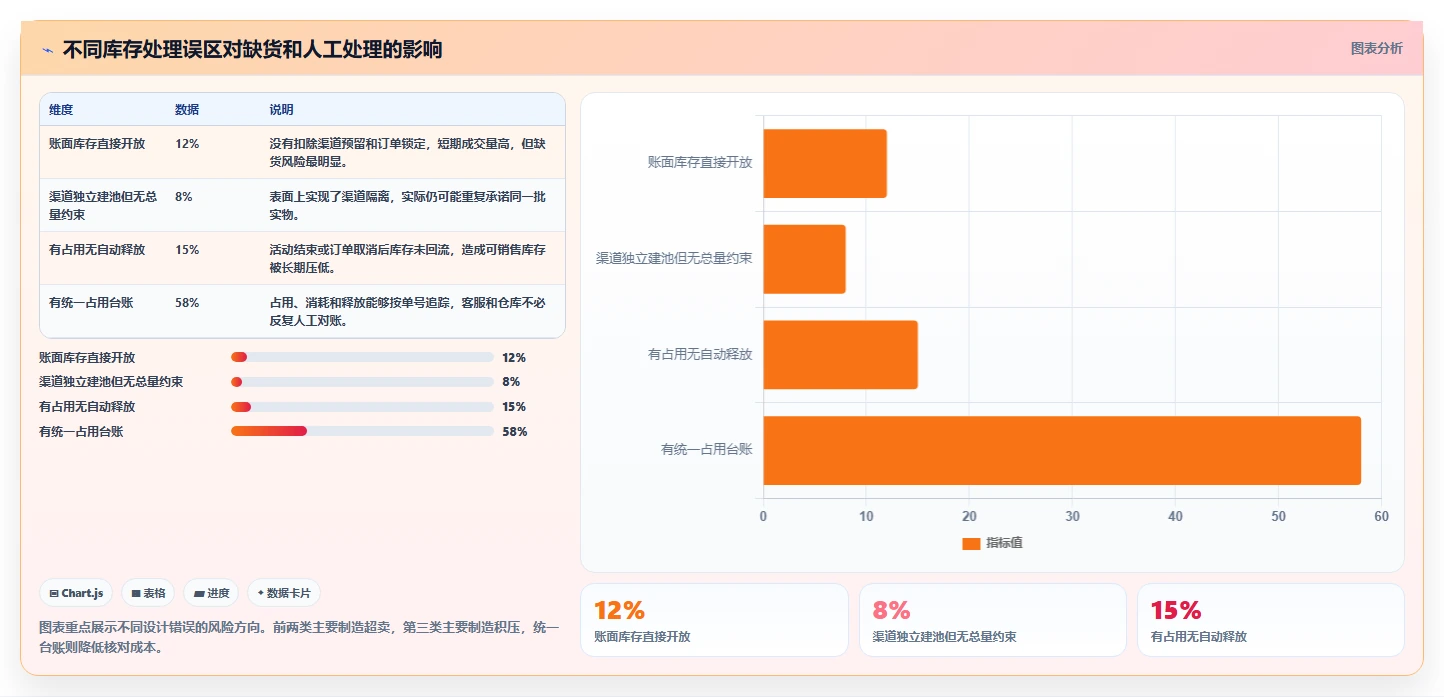Open the 15% data card
Viewport: 1444px width, 697px height.
click(1271, 620)
